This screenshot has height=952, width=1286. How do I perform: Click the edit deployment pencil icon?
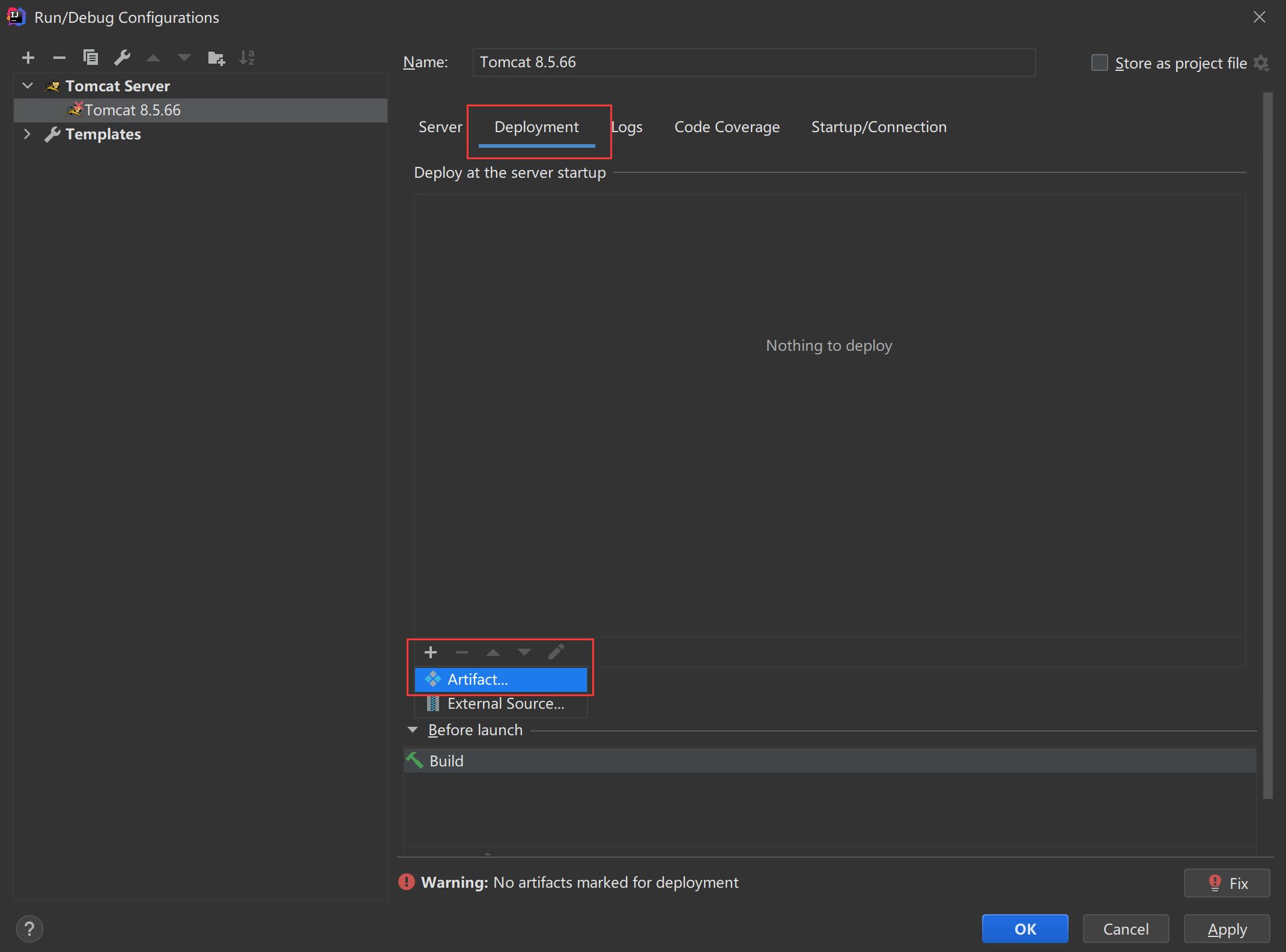(x=556, y=652)
